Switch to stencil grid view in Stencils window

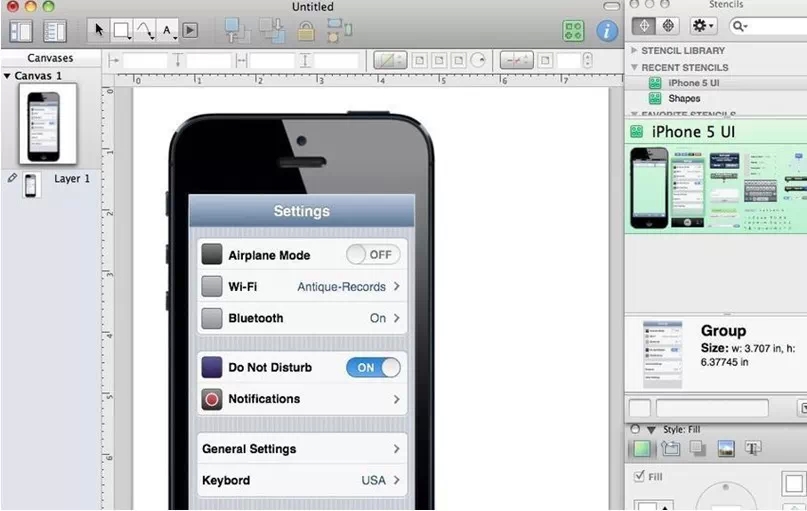(644, 25)
